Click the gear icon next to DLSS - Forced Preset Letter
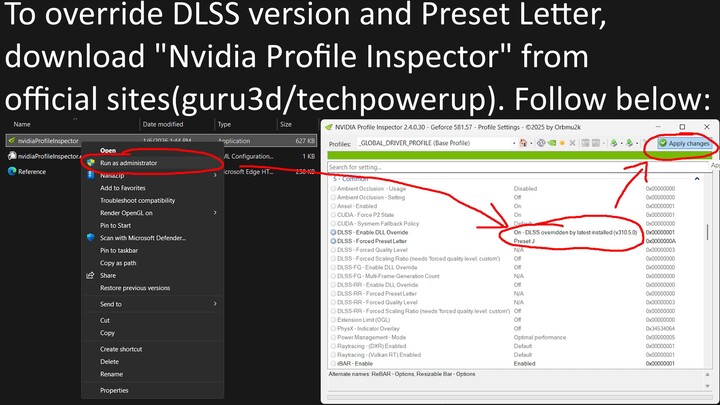Screen dimensions: 720x405 333,241
